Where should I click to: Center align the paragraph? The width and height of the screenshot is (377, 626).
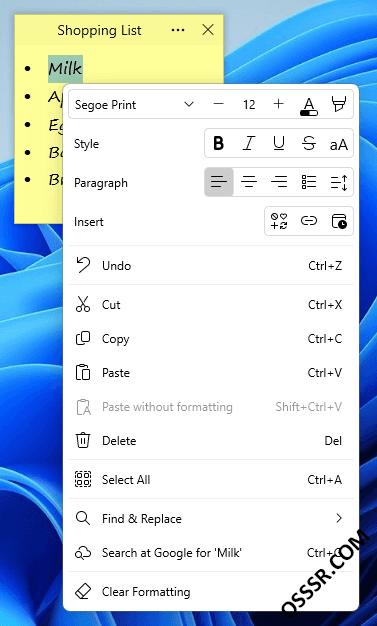click(x=249, y=182)
